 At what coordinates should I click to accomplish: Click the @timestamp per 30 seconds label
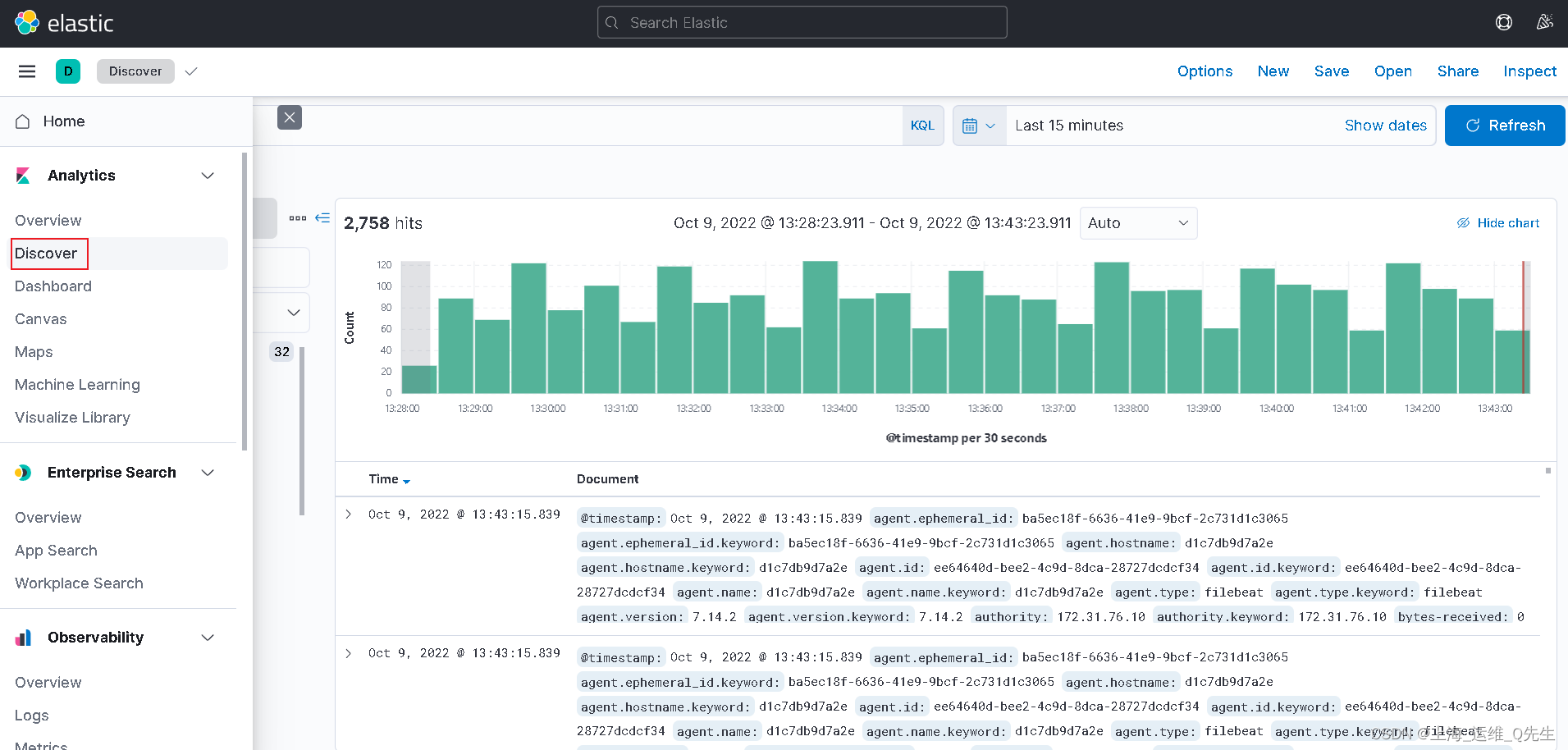(x=967, y=438)
